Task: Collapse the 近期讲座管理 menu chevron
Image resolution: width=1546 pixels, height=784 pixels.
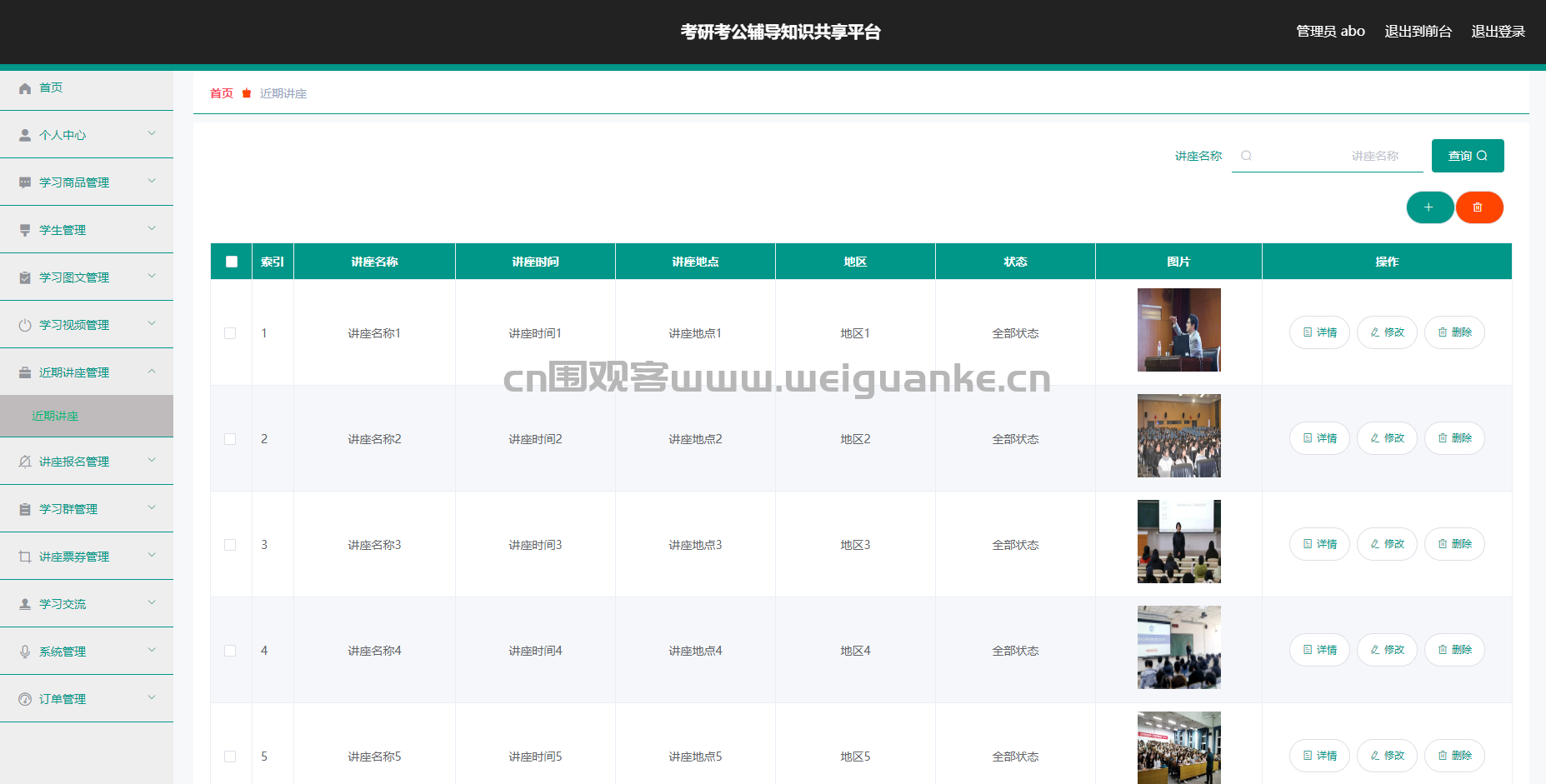Action: [x=152, y=371]
